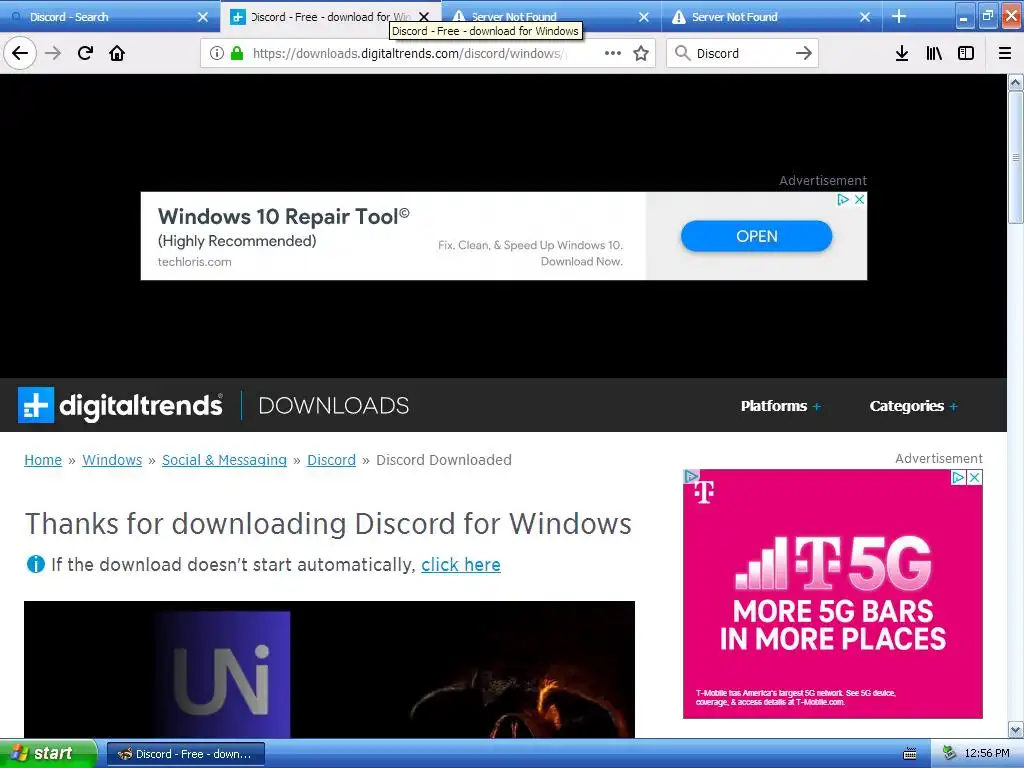Close the Discord - Search tab
The height and width of the screenshot is (768, 1024).
point(203,17)
